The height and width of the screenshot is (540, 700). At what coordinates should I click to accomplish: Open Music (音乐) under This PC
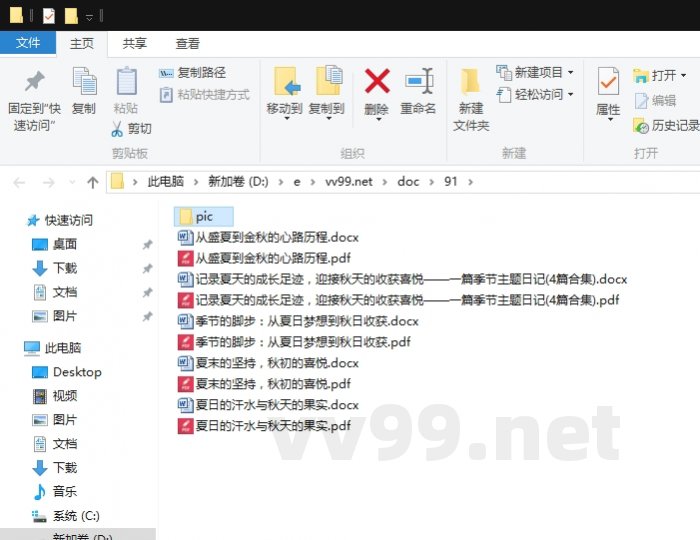click(54, 491)
